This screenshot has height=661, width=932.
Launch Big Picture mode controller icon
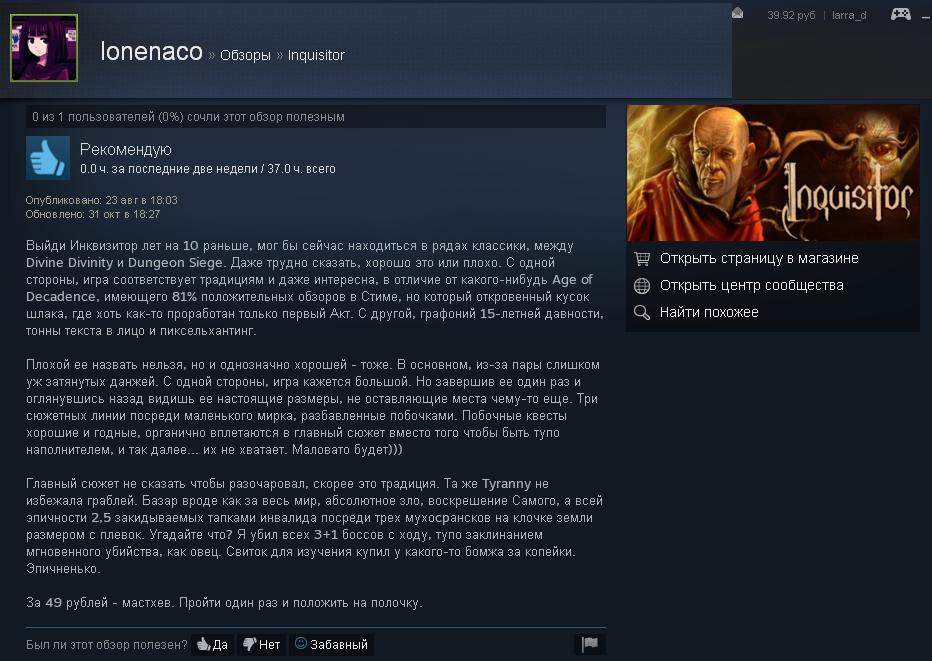click(900, 14)
